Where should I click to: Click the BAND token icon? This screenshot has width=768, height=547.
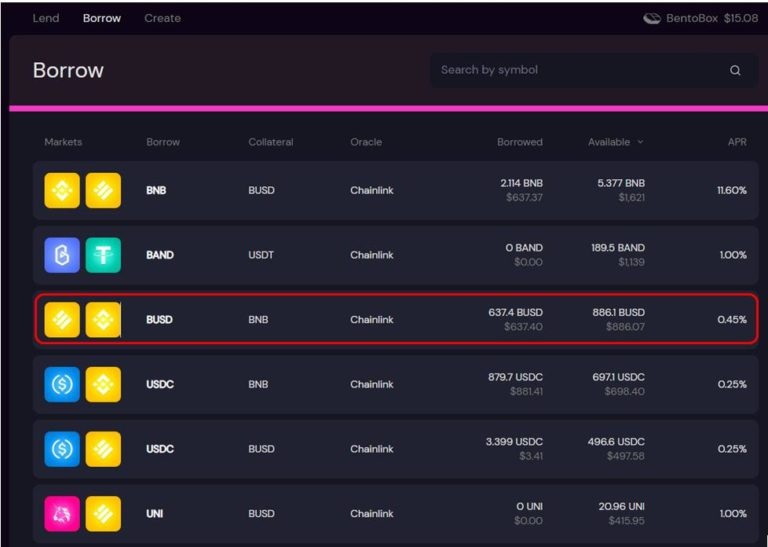click(x=62, y=255)
